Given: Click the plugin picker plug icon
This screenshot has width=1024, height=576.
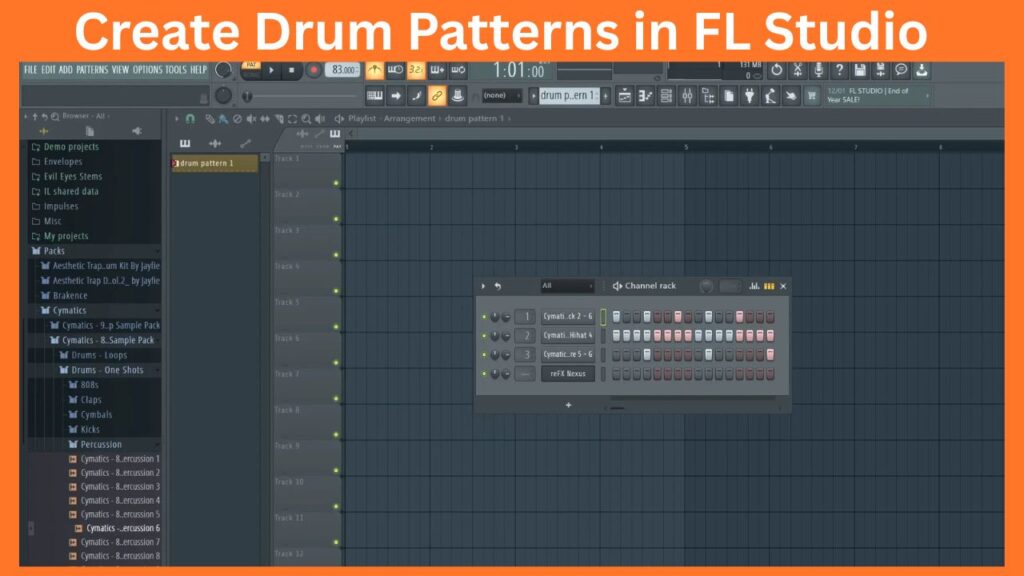Looking at the screenshot, I should click(750, 96).
